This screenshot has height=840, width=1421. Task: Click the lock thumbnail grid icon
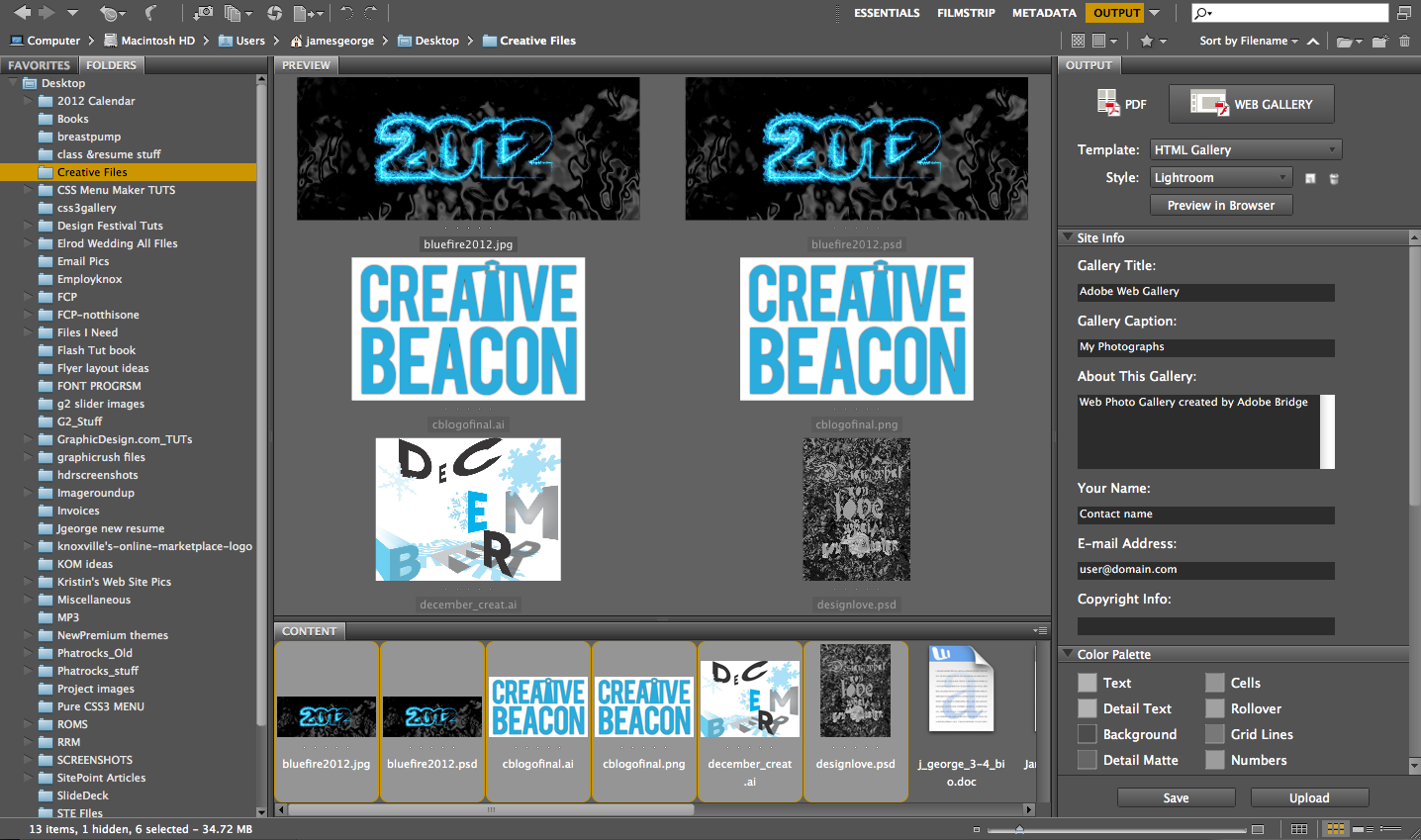[x=1299, y=829]
